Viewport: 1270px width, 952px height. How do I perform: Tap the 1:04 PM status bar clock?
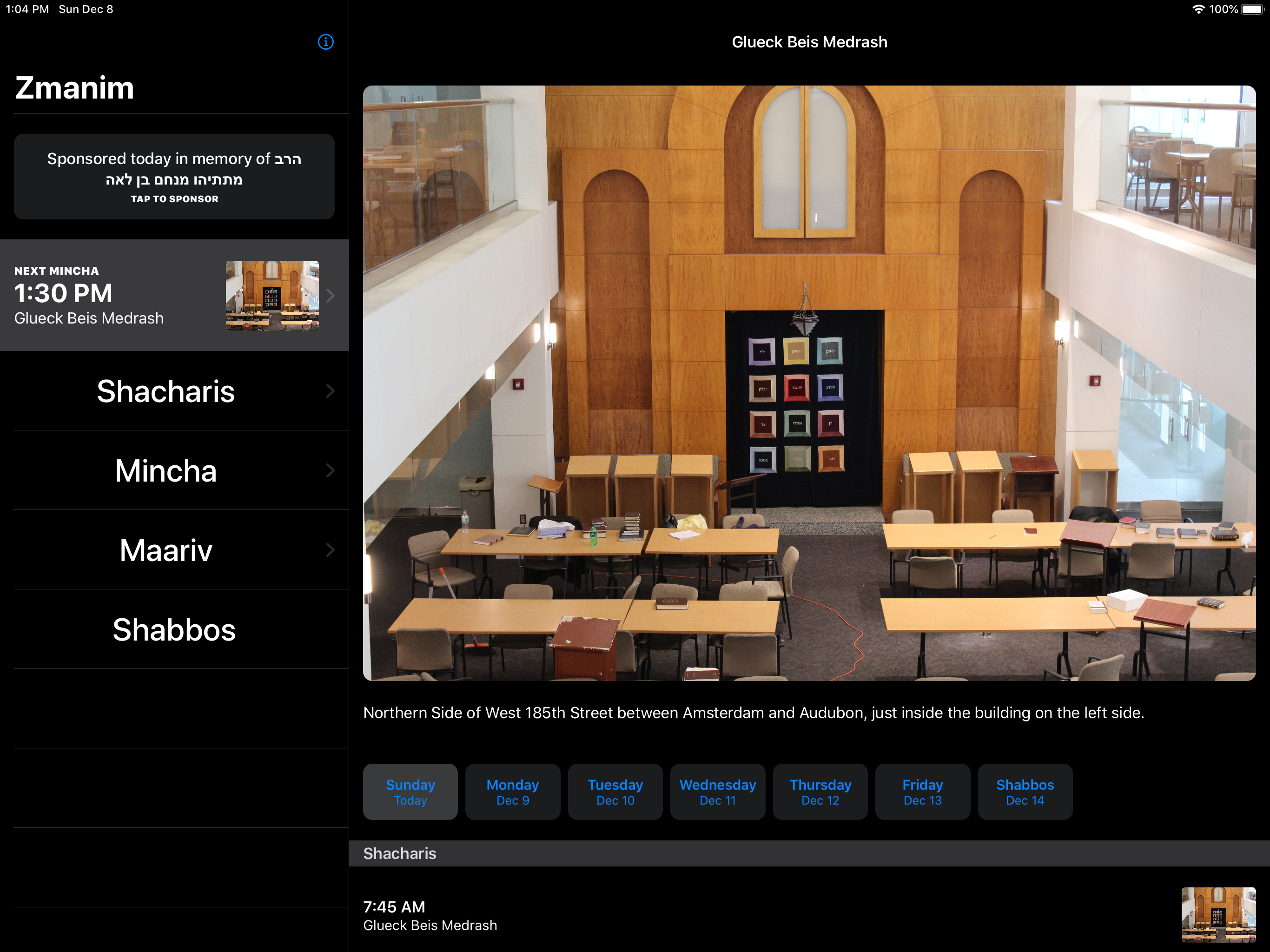[27, 9]
